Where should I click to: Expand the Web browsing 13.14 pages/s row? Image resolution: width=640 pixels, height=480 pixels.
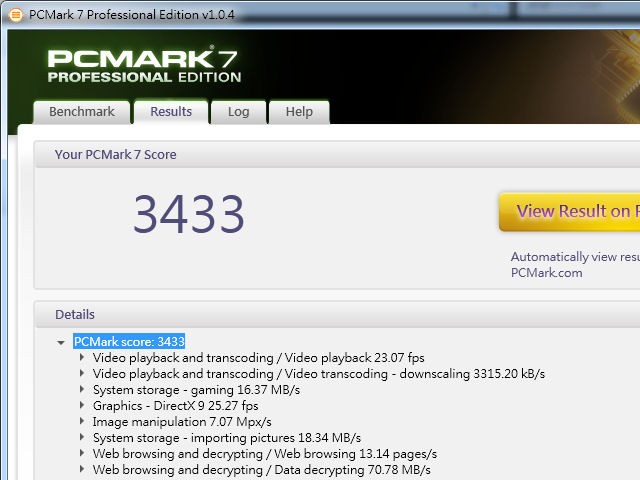coord(82,453)
